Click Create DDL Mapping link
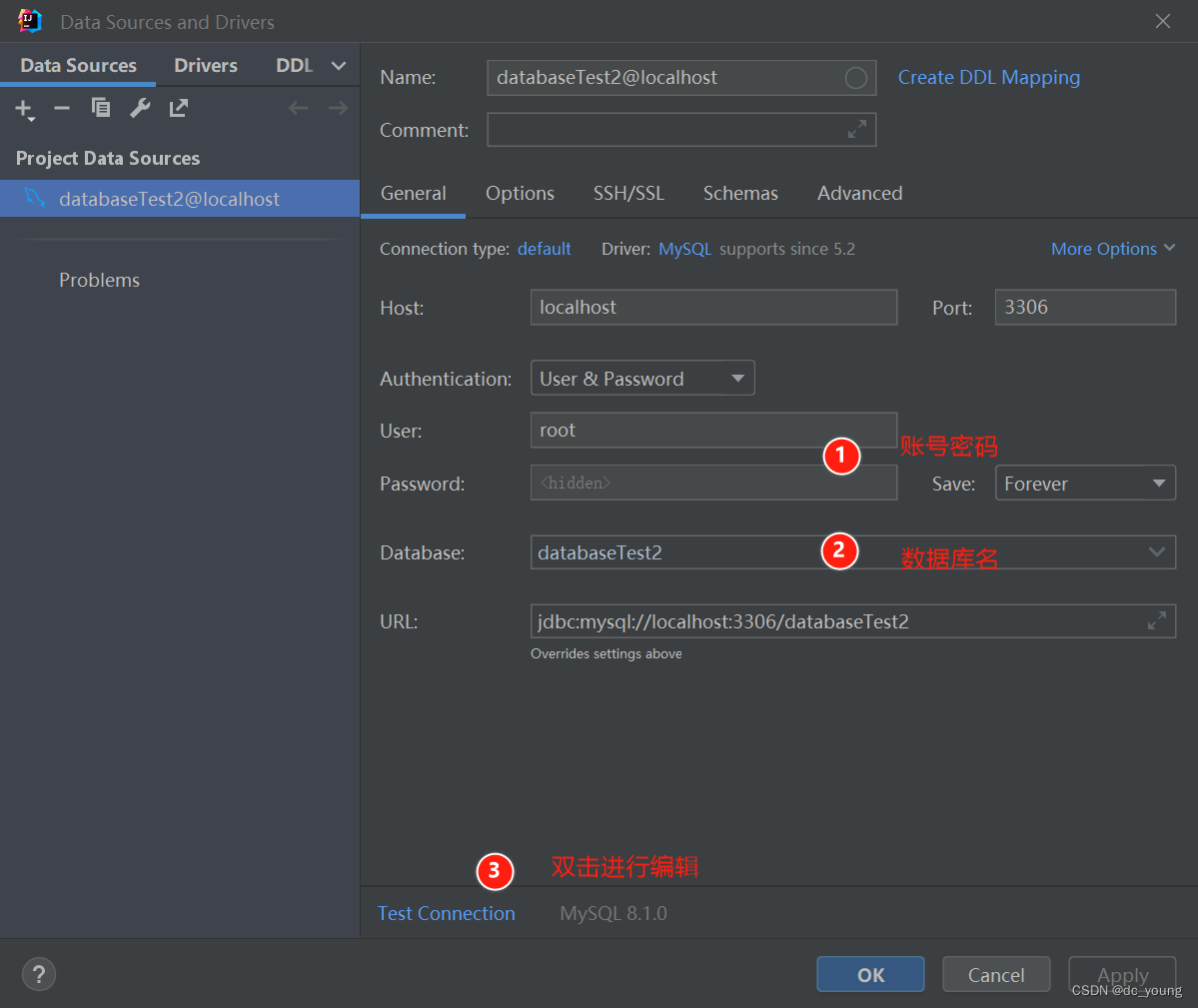Screen dimensions: 1198x1008 coord(988,78)
